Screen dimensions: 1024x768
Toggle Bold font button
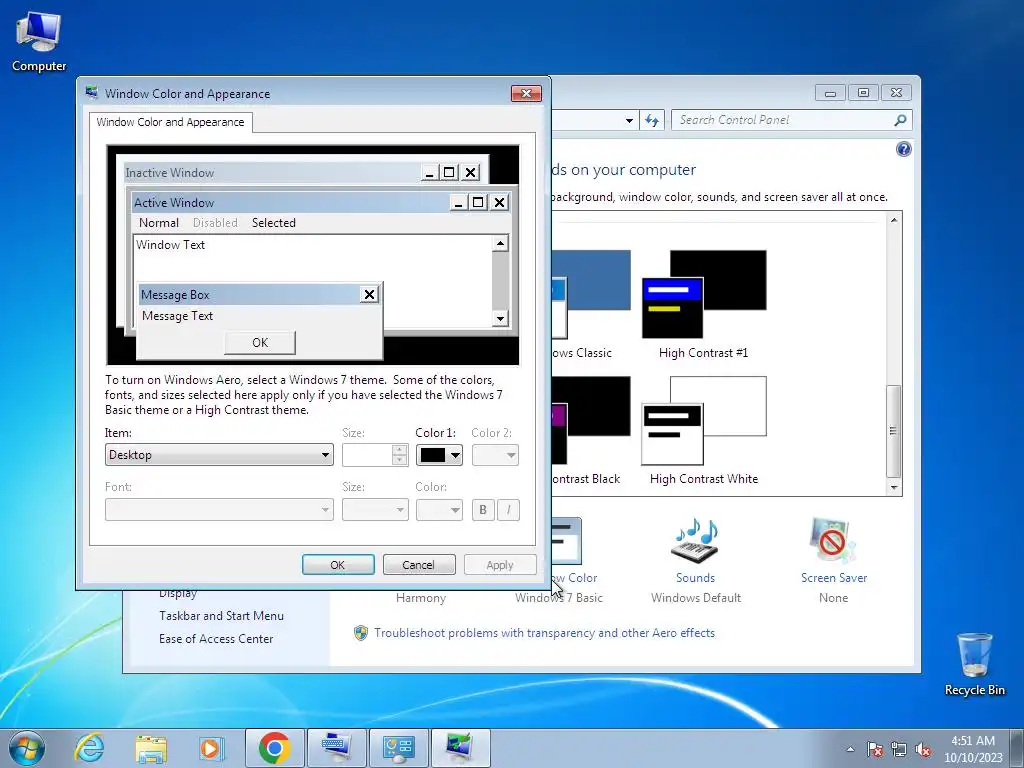click(483, 509)
